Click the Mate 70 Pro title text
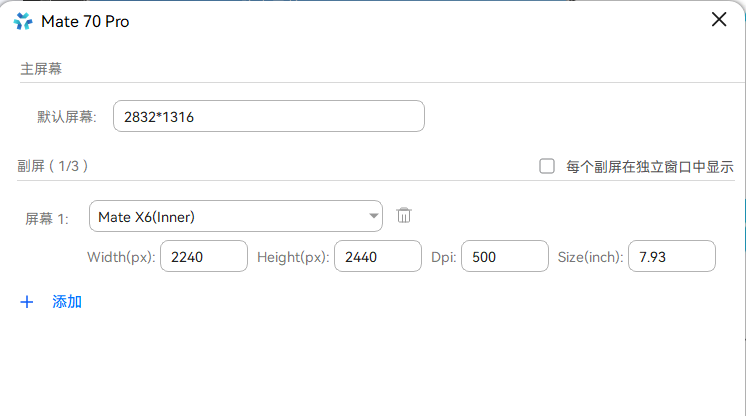The image size is (746, 416). (x=85, y=21)
